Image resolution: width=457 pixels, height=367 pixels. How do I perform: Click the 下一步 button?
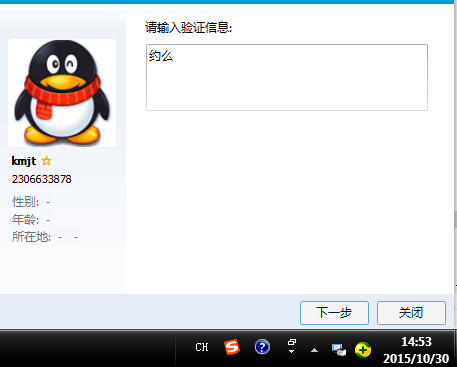(334, 313)
